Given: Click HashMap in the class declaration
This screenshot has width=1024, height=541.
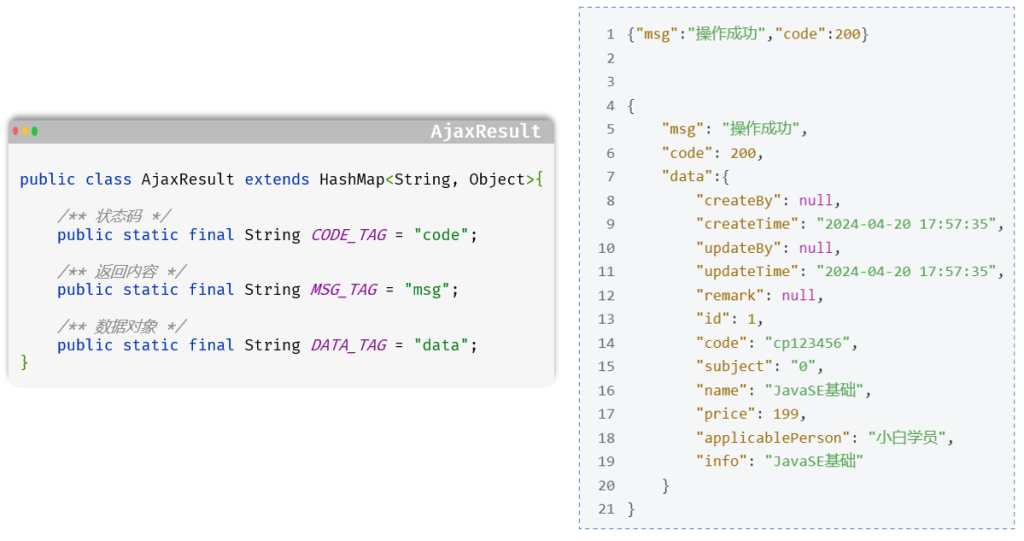Looking at the screenshot, I should pos(352,180).
